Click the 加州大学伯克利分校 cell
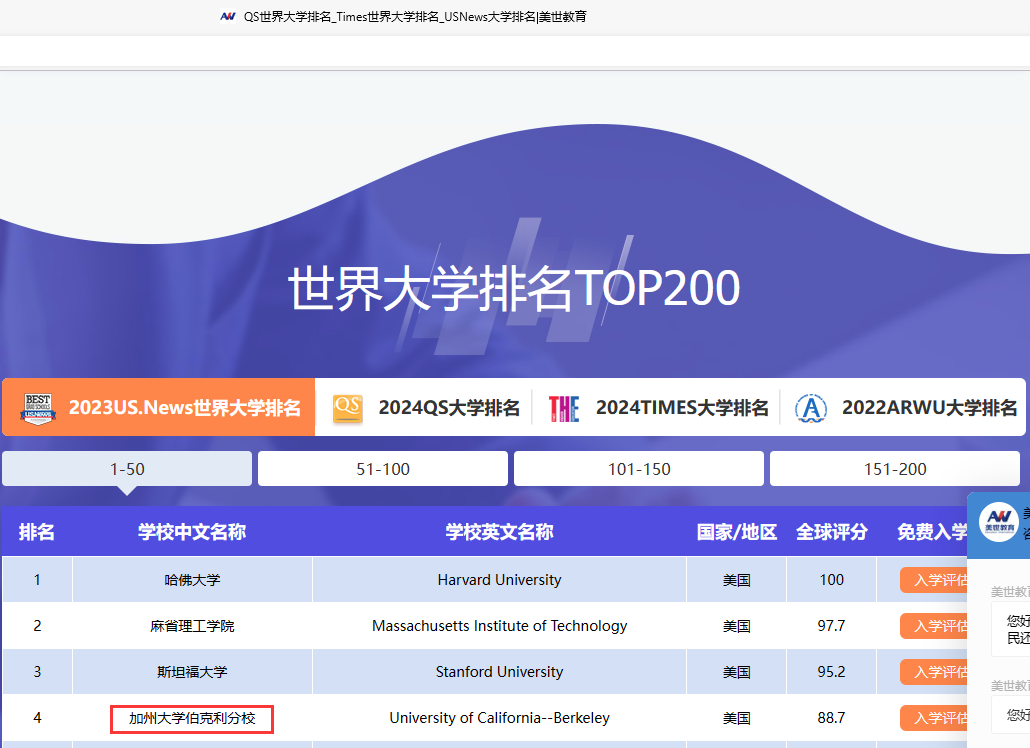 click(192, 718)
